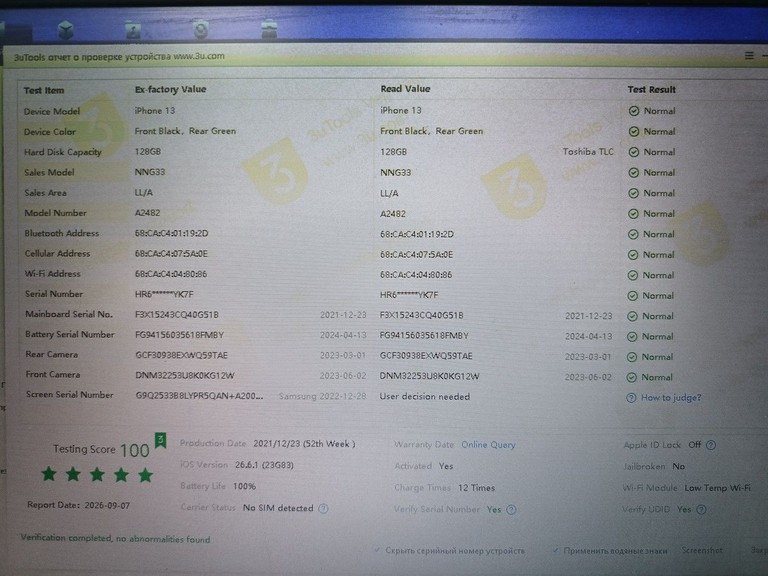Click the iOS Version 26.6.1 (23G83) value
The image size is (768, 576).
(264, 465)
